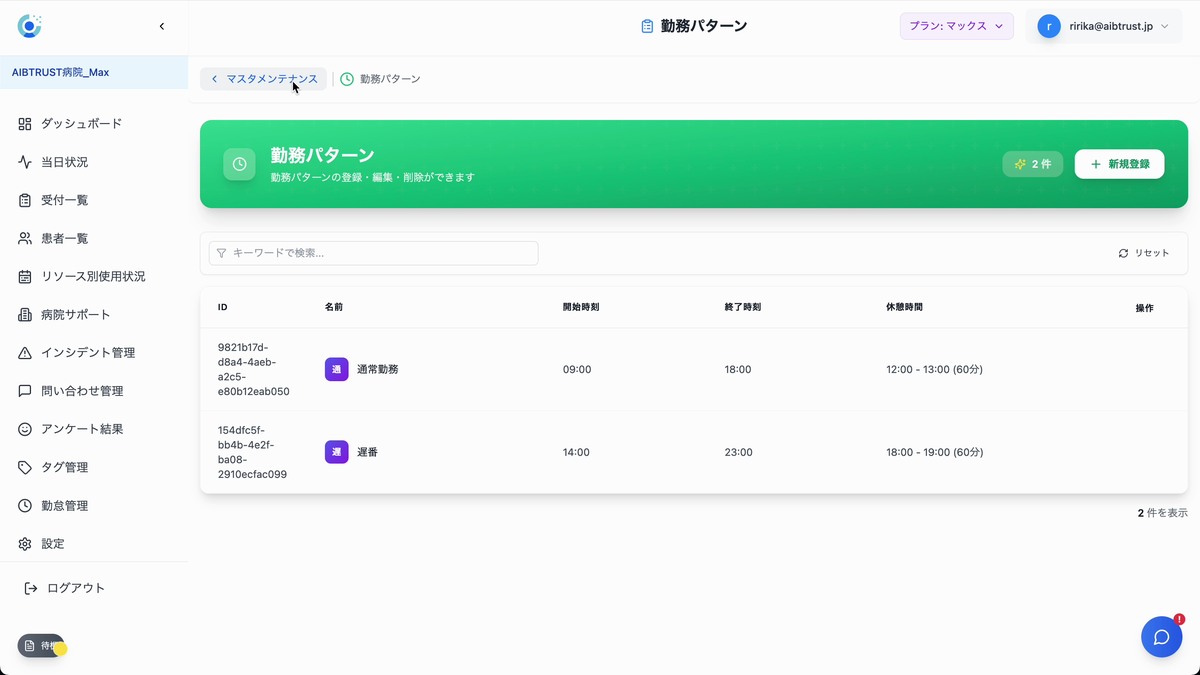Click the keyword search field
The width and height of the screenshot is (1200, 675).
point(372,253)
